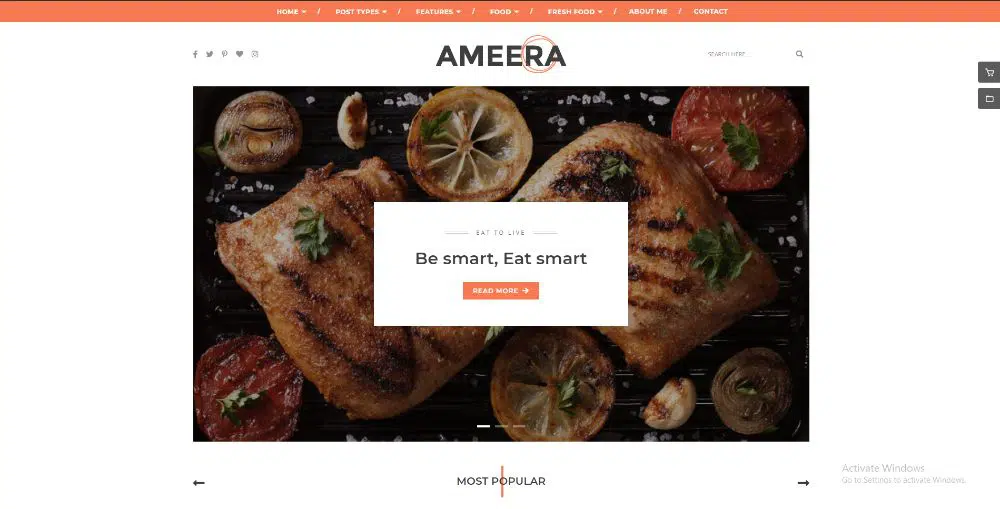This screenshot has width=1000, height=509.
Task: Expand the Features dropdown menu
Action: [x=438, y=11]
